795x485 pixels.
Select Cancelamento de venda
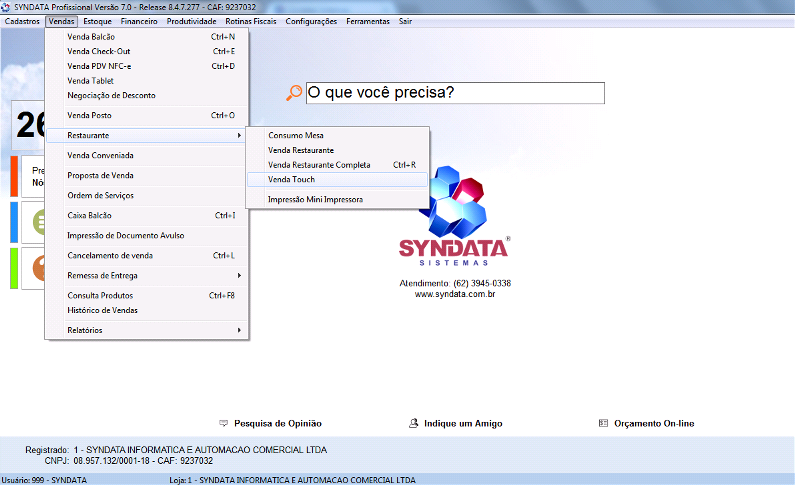[147, 255]
